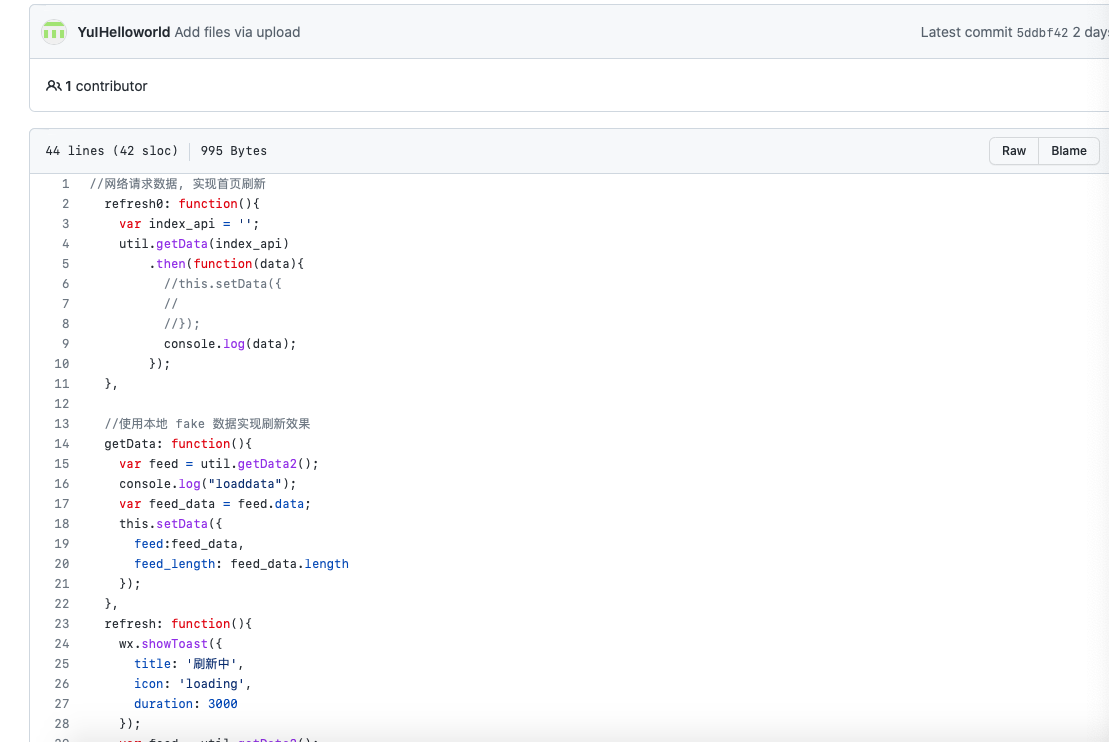Click the "title: '刷新中'," code line

click(189, 663)
